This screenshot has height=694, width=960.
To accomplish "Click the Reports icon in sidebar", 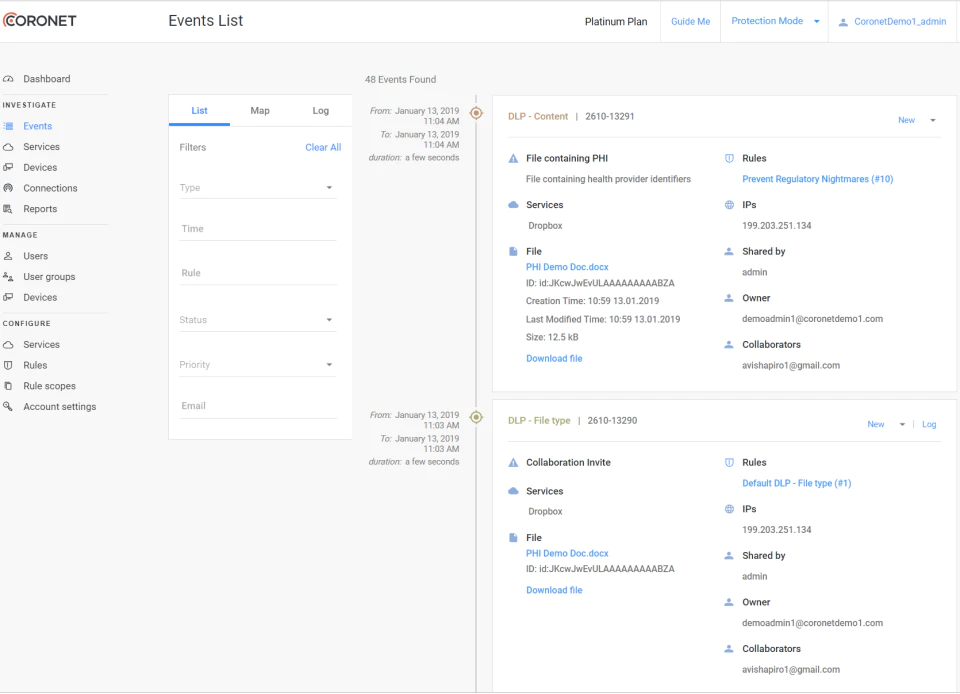I will pyautogui.click(x=8, y=209).
